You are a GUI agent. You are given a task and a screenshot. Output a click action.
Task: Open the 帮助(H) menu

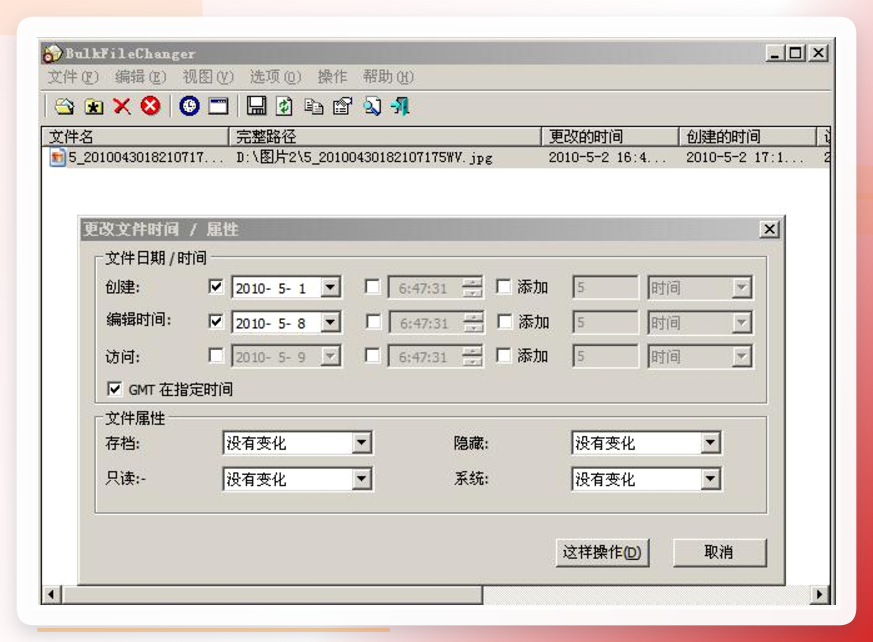pyautogui.click(x=388, y=77)
